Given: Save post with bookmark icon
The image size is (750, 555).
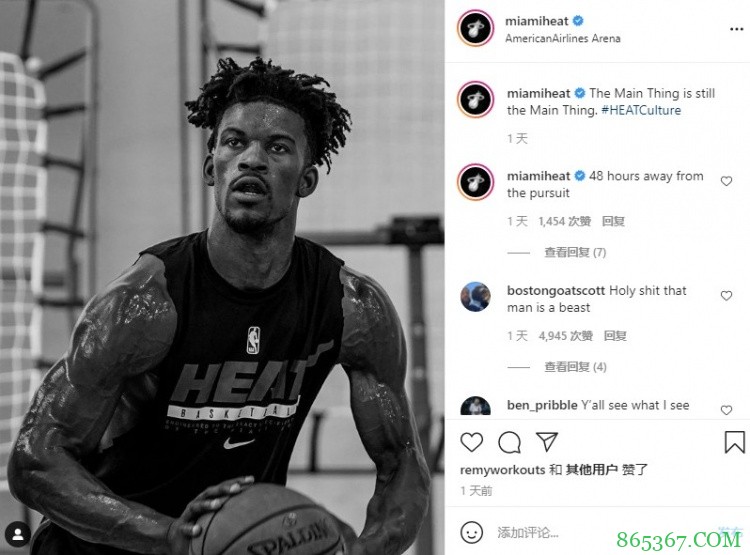Looking at the screenshot, I should [734, 442].
